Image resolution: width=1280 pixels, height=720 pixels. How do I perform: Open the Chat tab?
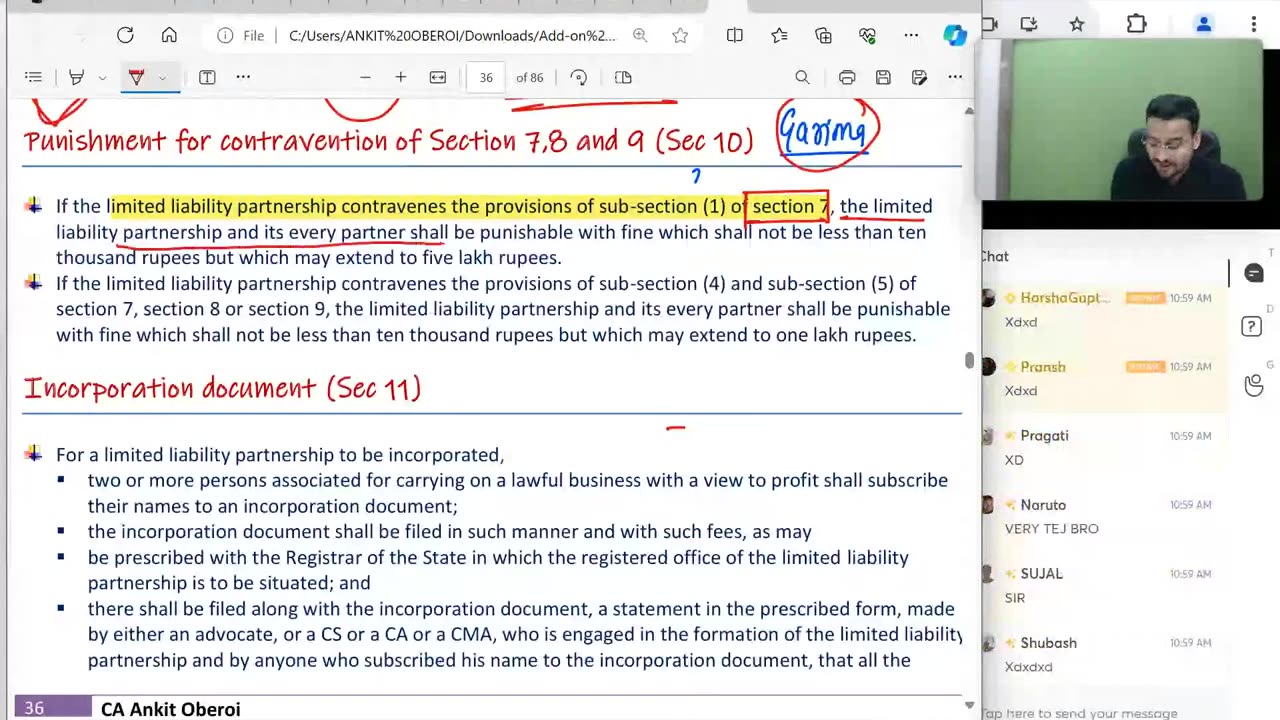tap(995, 256)
